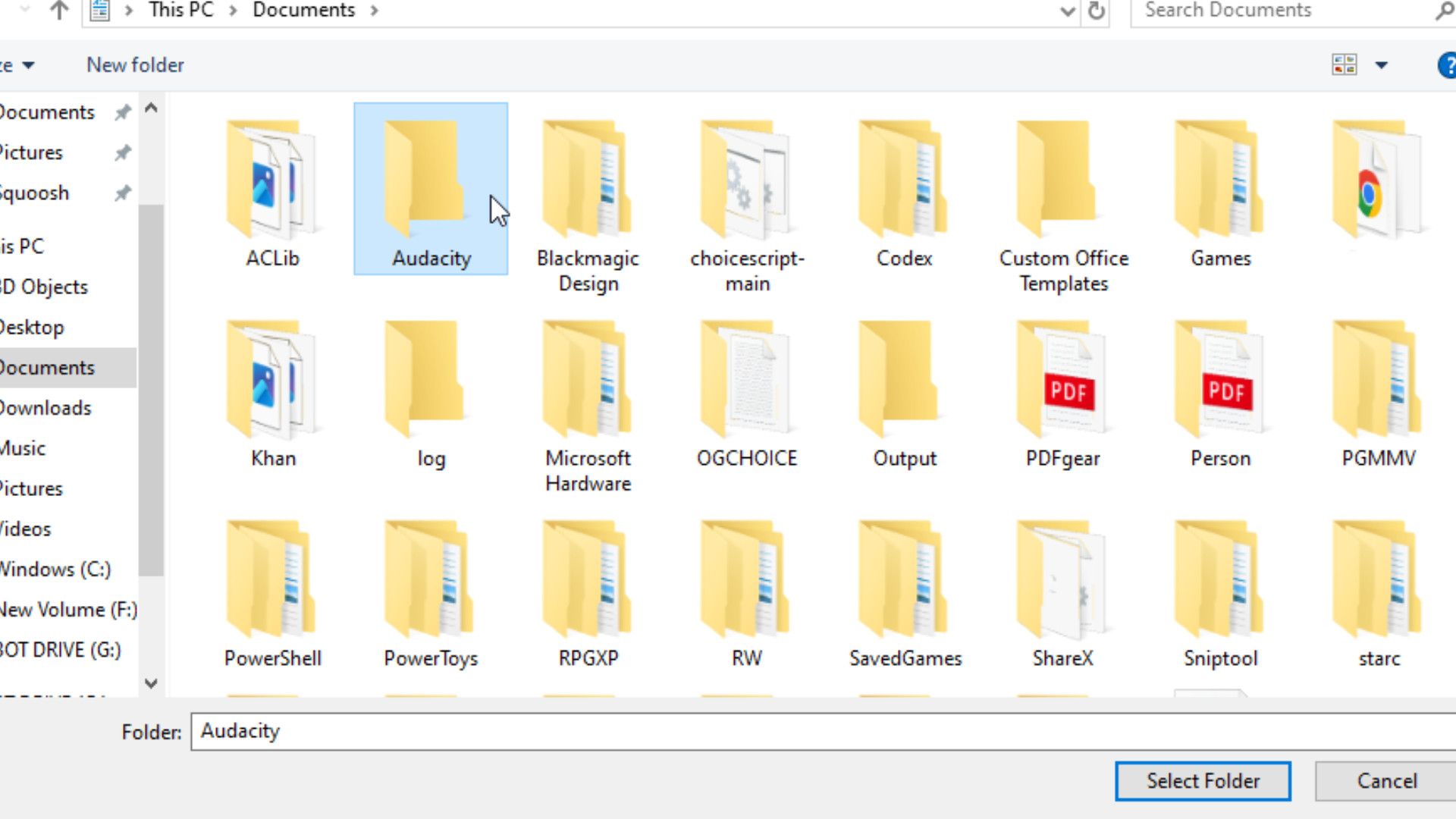Screen dimensions: 1456x819
Task: Expand chevron after This PC in path
Action: tap(233, 11)
